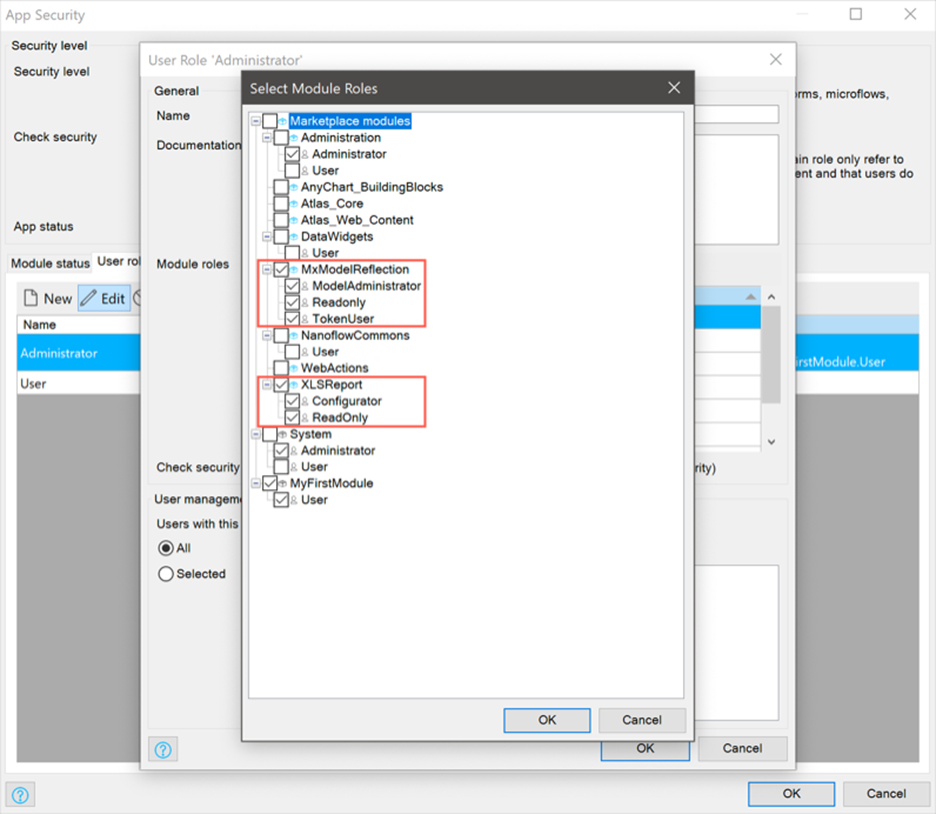Click the MxModelReflection module eye icon
The image size is (936, 814).
tap(294, 269)
